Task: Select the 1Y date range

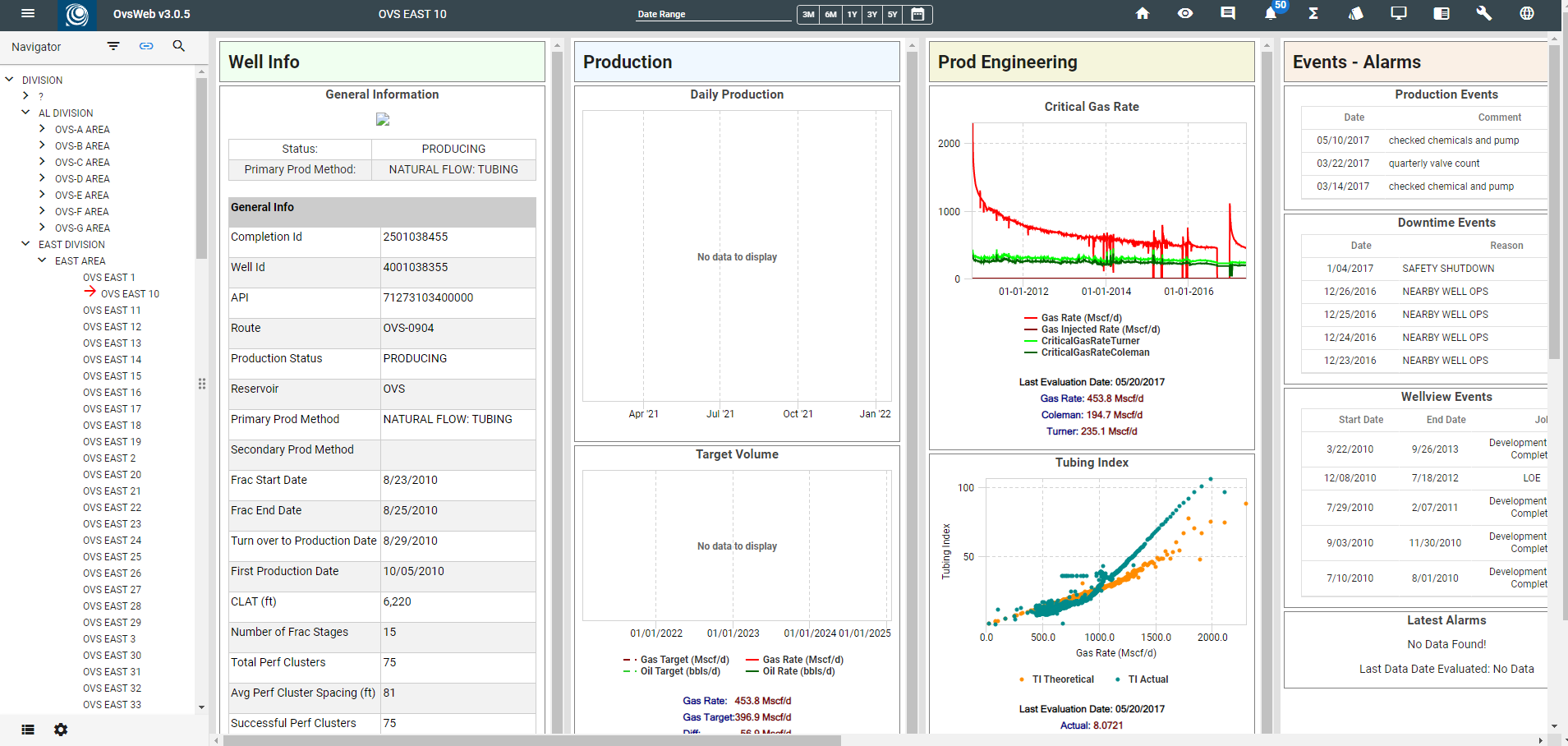Action: [x=853, y=14]
